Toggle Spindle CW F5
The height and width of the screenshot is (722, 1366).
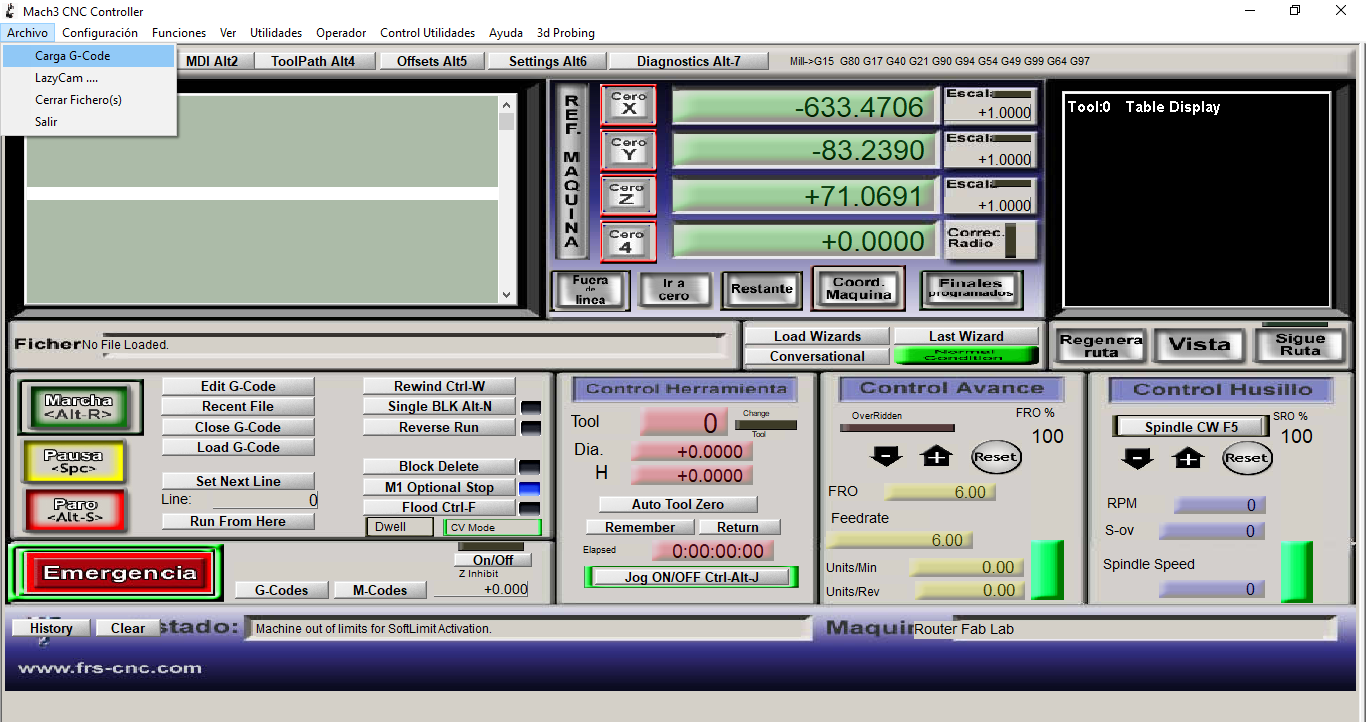(1191, 427)
